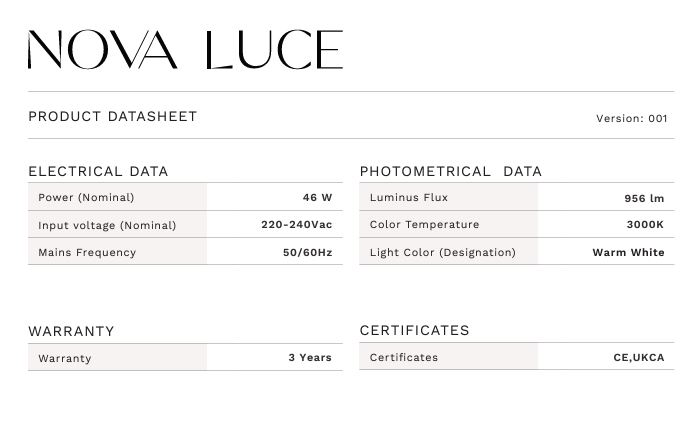698x439 pixels.
Task: Click the PHOTOMETRICAL DATA heading
Action: pos(450,171)
